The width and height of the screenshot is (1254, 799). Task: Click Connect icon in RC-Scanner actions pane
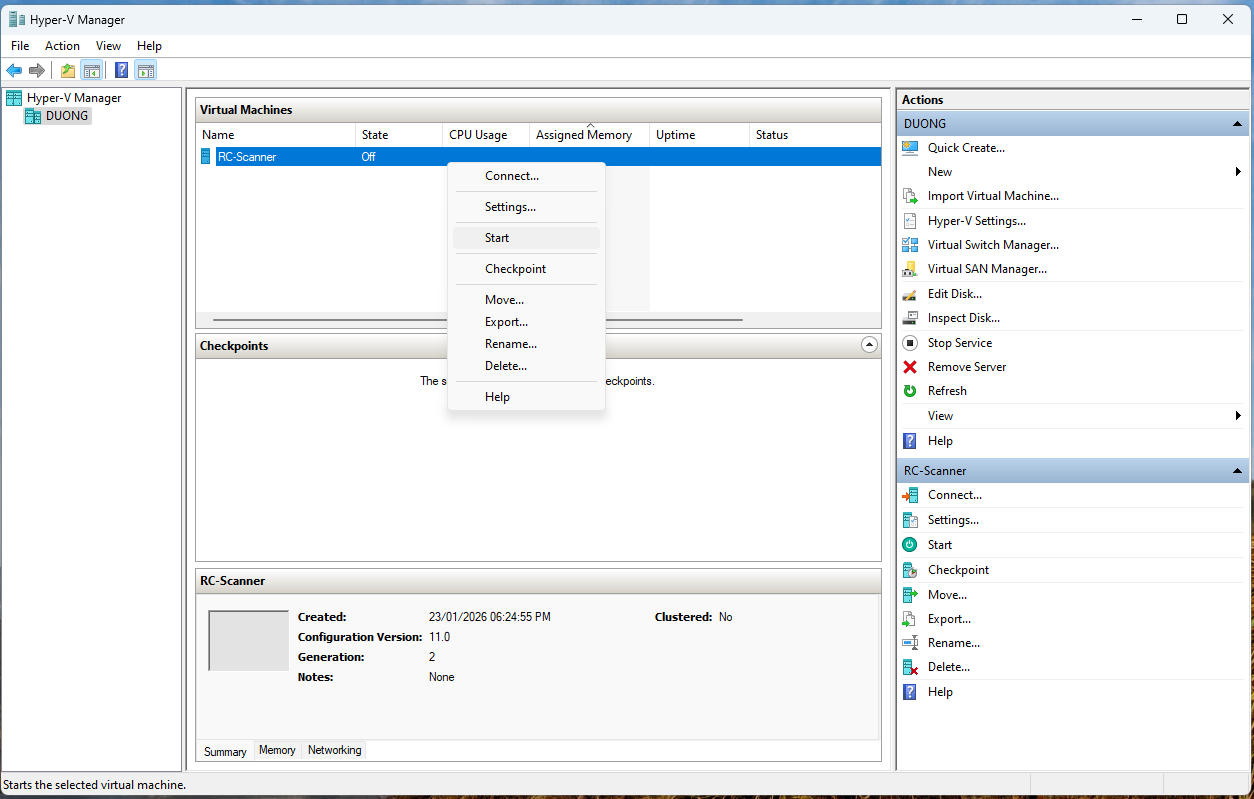coord(910,495)
